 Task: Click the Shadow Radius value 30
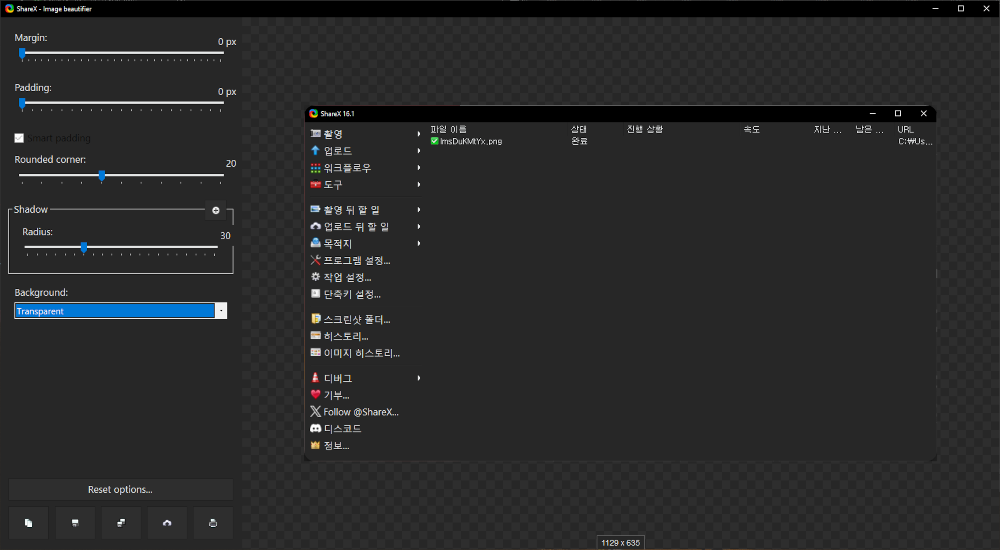225,236
